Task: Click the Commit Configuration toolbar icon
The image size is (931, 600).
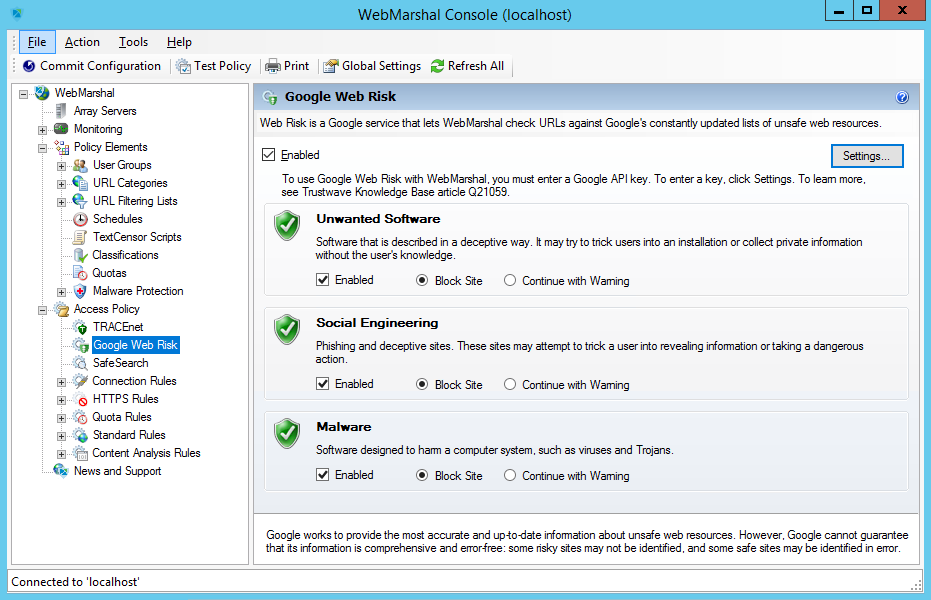Action: 29,66
